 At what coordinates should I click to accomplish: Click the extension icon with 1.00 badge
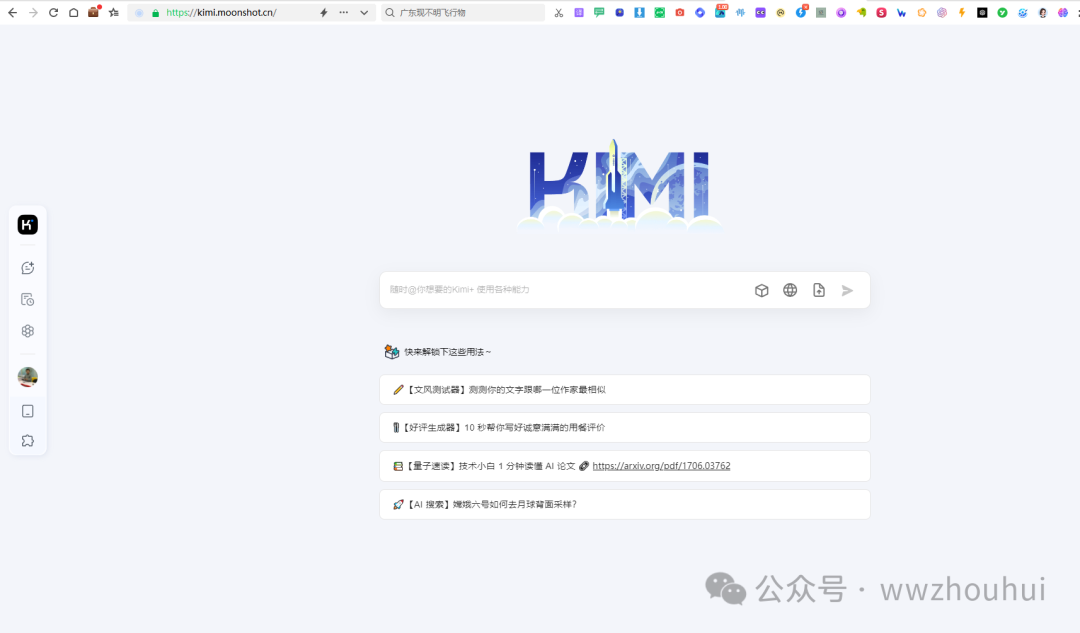point(720,11)
